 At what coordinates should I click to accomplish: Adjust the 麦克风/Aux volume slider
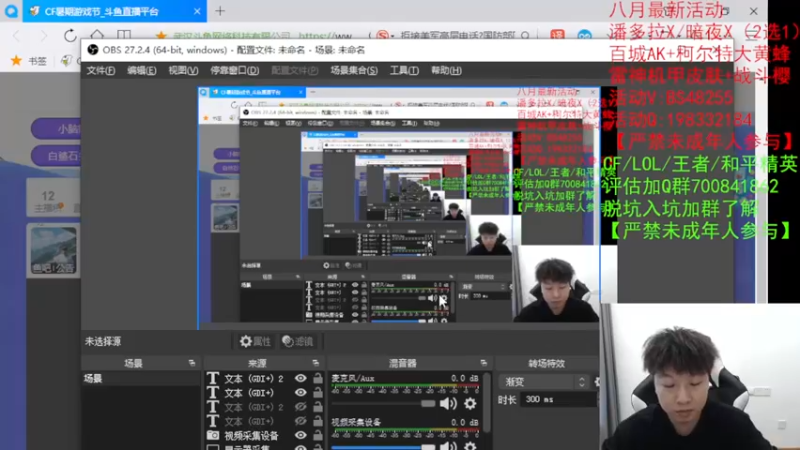(x=428, y=404)
